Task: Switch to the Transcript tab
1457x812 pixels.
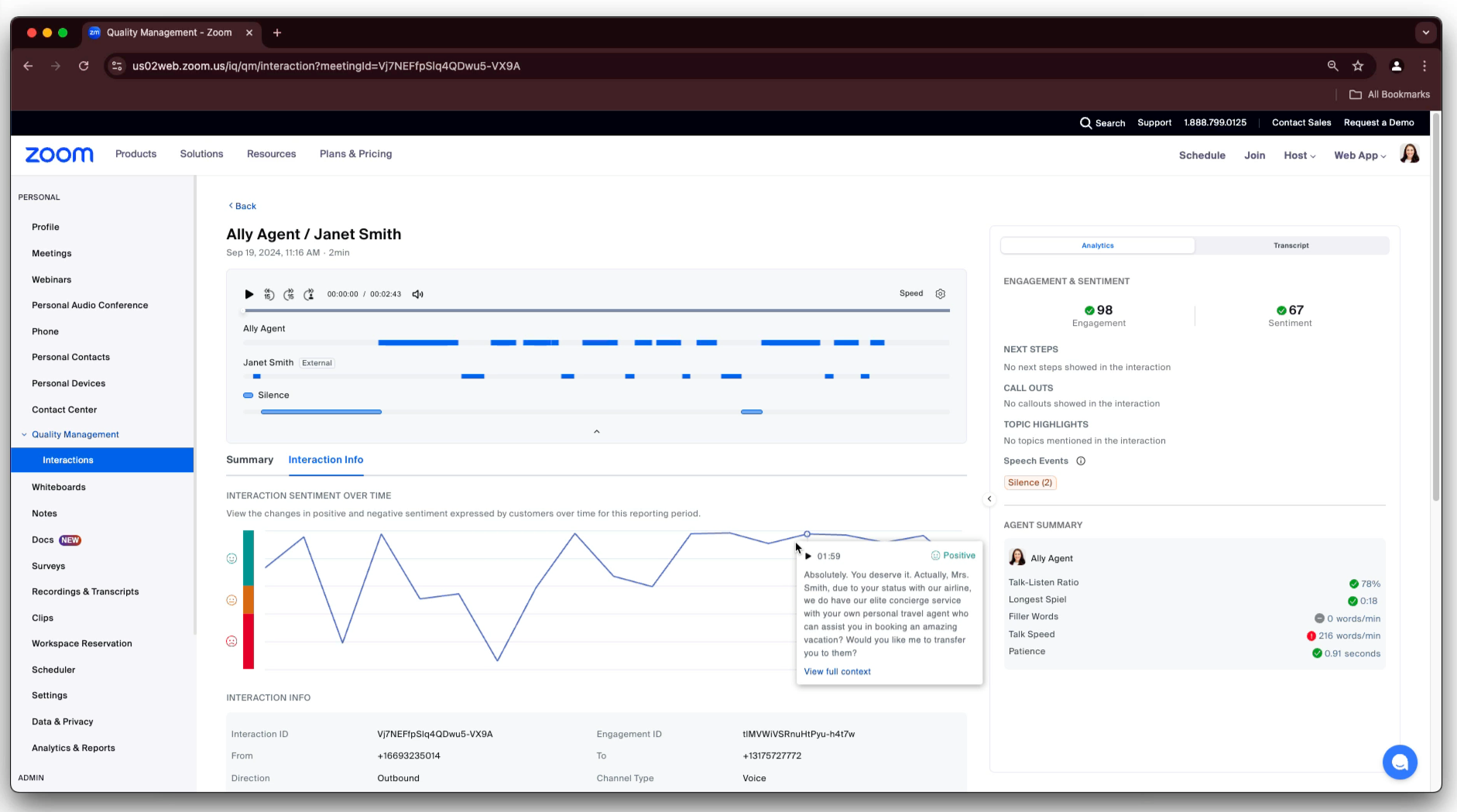Action: [x=1291, y=245]
